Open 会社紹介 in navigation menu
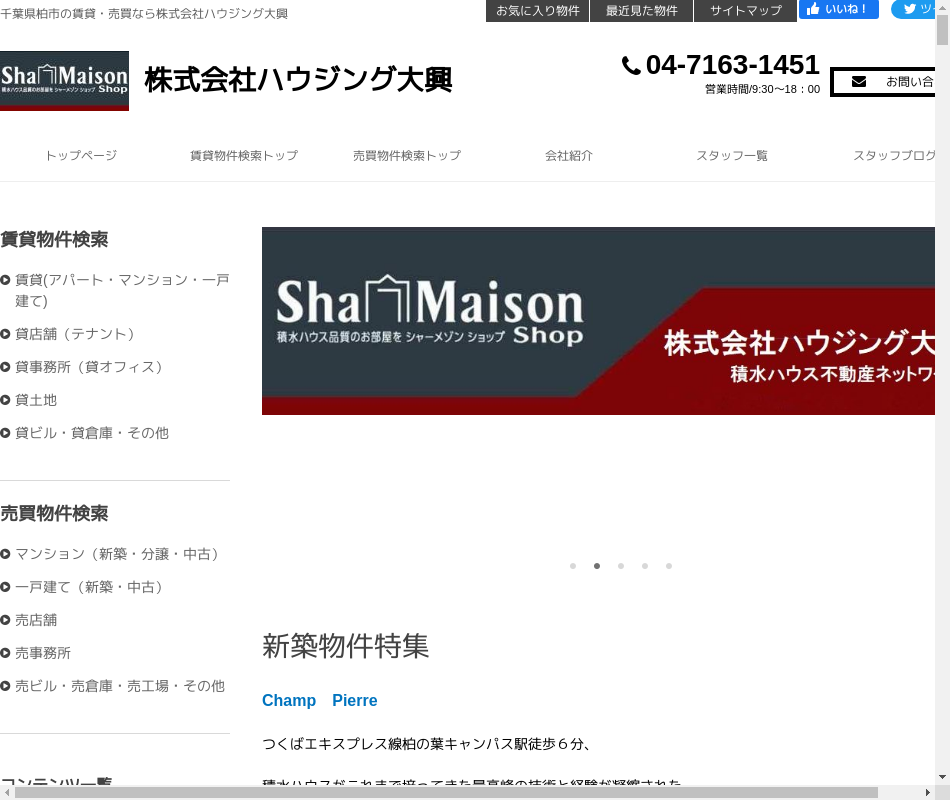Image resolution: width=950 pixels, height=800 pixels. [569, 156]
